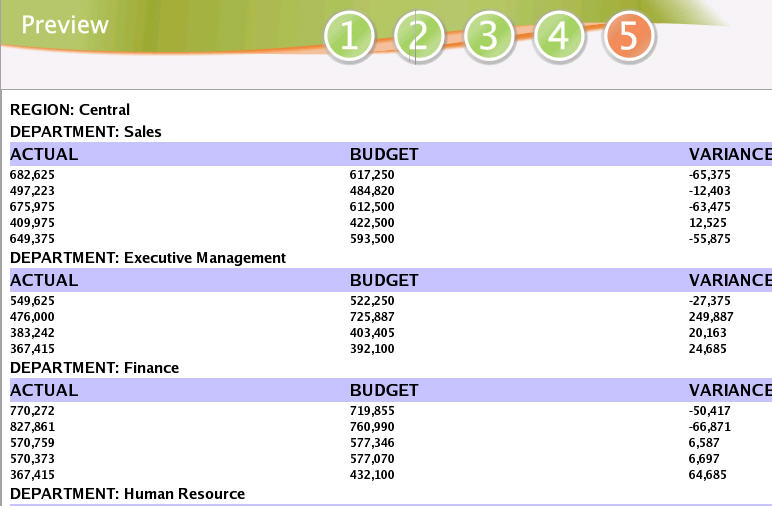This screenshot has width=772, height=506.
Task: Go to wizard step 3 circle
Action: pyautogui.click(x=489, y=36)
